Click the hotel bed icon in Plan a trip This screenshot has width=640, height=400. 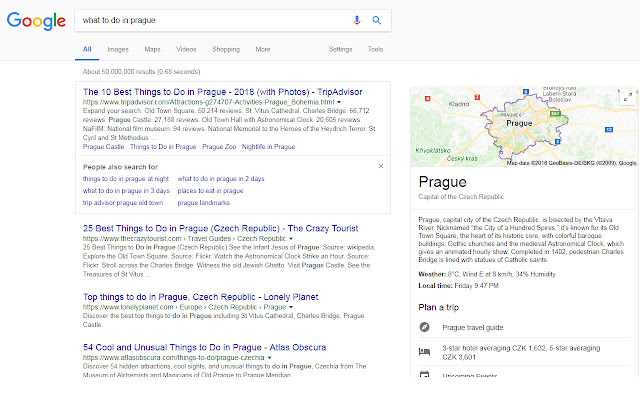click(x=424, y=351)
